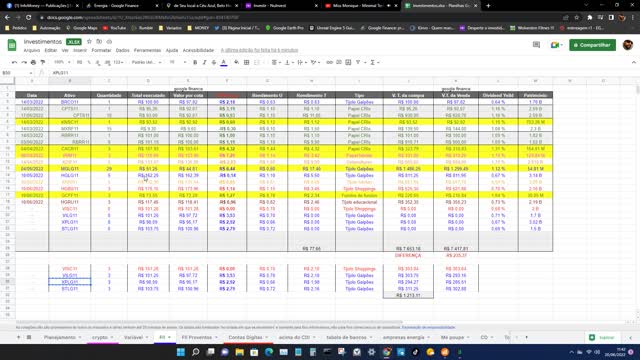Open the borders tool
Screen dimensions: 640x360
pos(247,62)
